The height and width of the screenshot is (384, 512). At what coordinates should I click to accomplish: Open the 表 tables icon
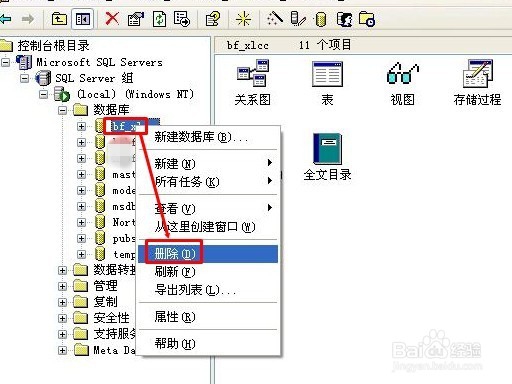pos(327,83)
